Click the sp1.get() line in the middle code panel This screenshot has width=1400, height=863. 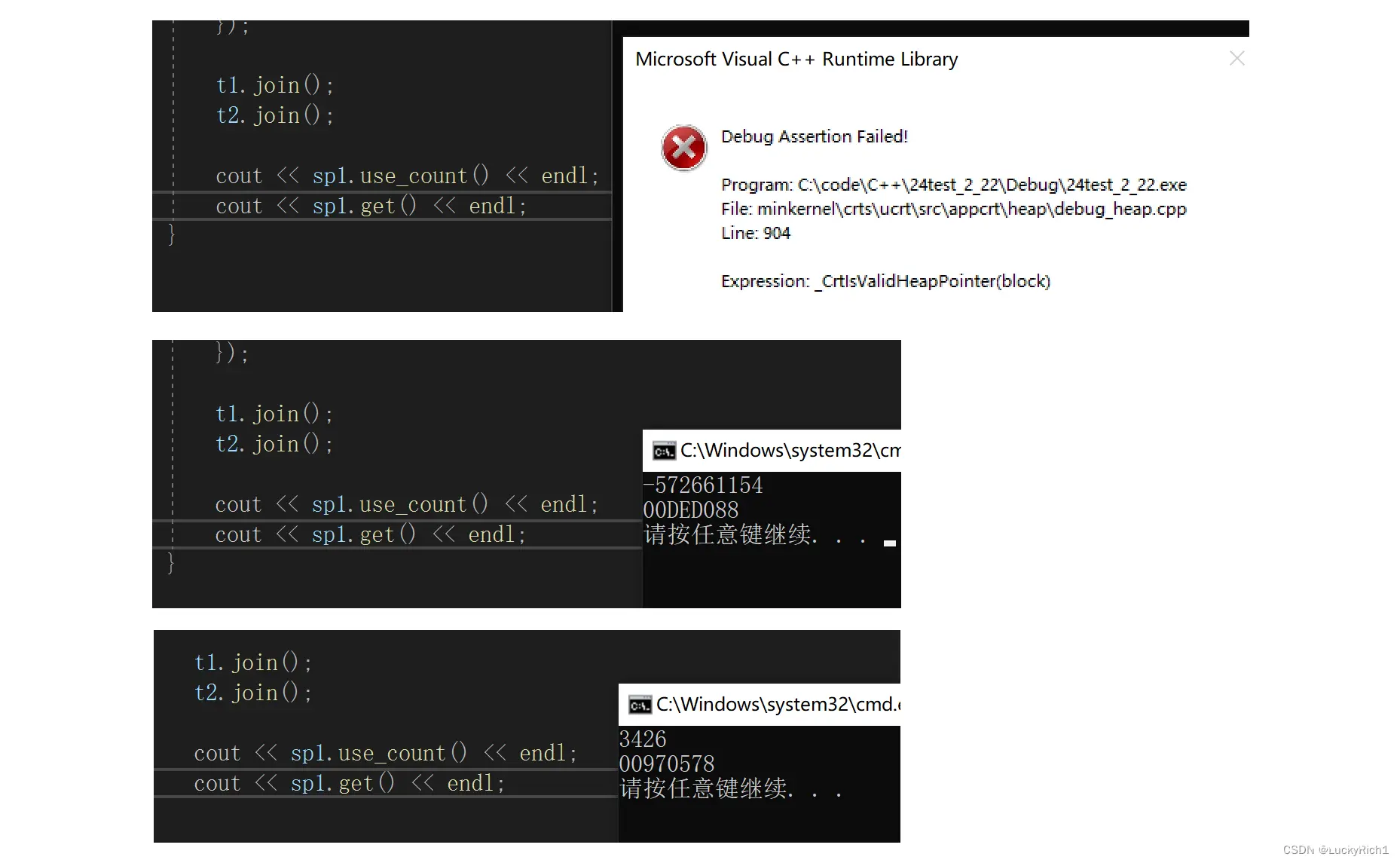coord(370,534)
